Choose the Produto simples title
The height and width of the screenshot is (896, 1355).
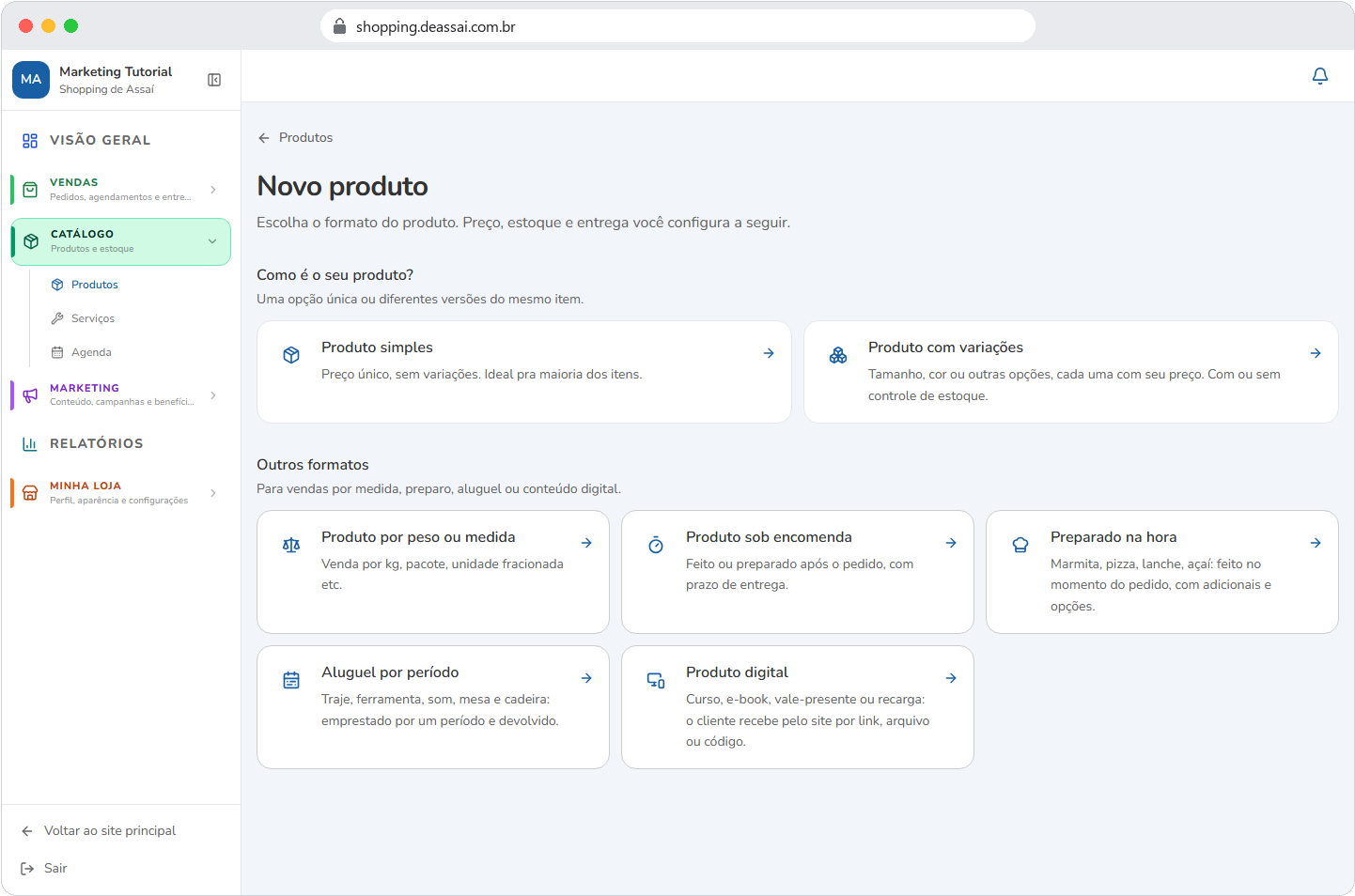(377, 348)
